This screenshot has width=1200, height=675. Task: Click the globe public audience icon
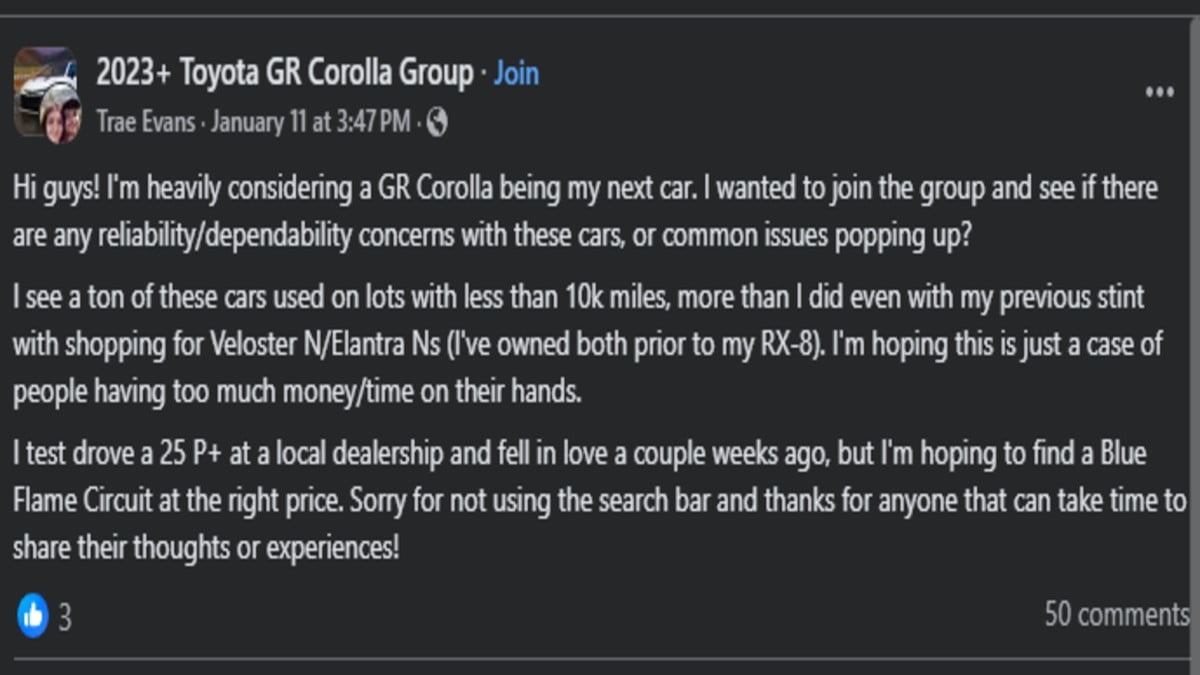pyautogui.click(x=437, y=122)
